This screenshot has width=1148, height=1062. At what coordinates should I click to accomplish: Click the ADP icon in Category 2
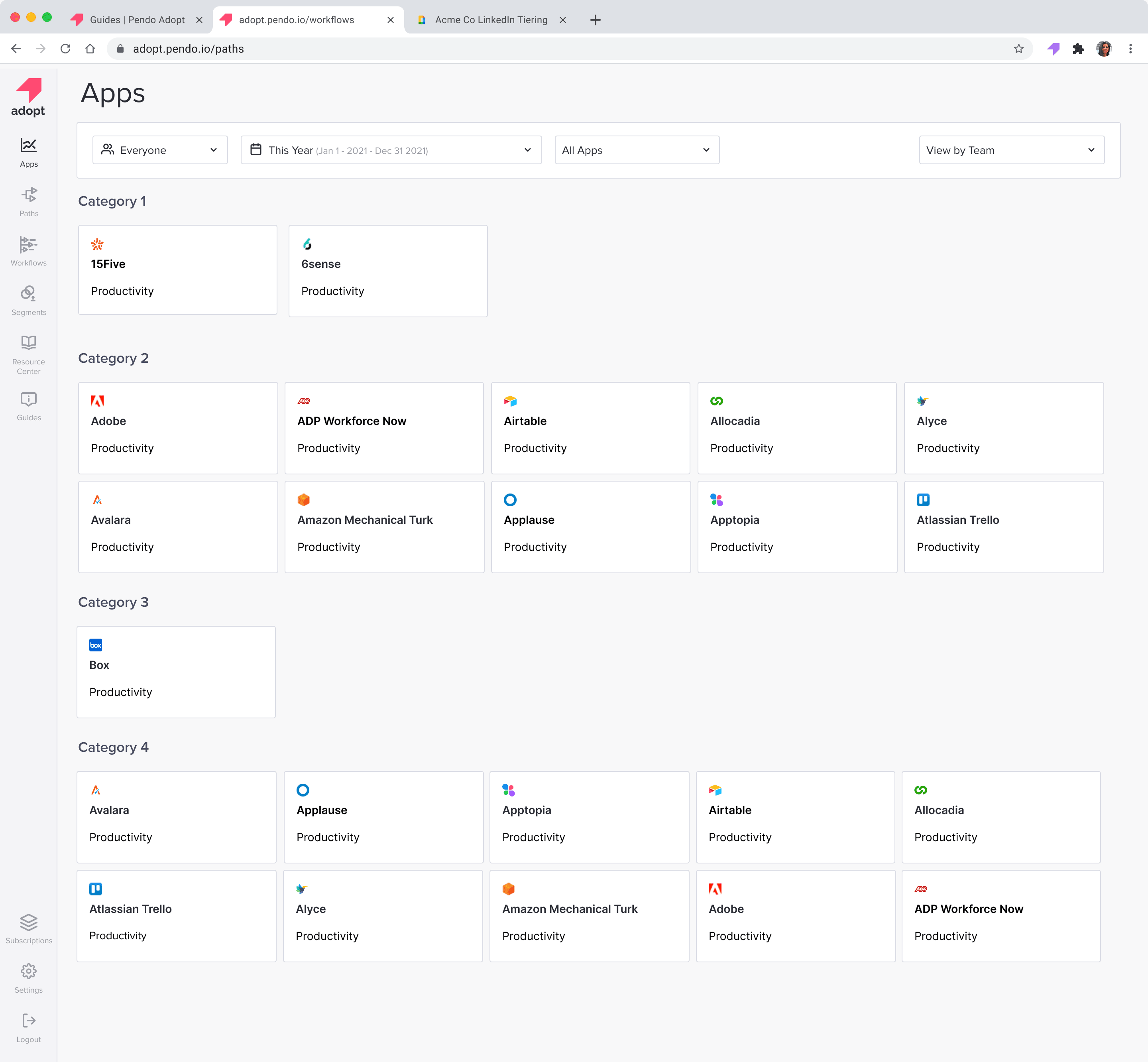[x=304, y=401]
